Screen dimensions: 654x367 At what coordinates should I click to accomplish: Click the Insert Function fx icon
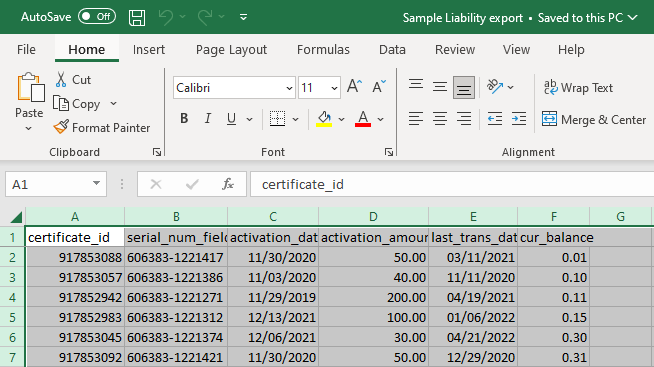coord(228,184)
